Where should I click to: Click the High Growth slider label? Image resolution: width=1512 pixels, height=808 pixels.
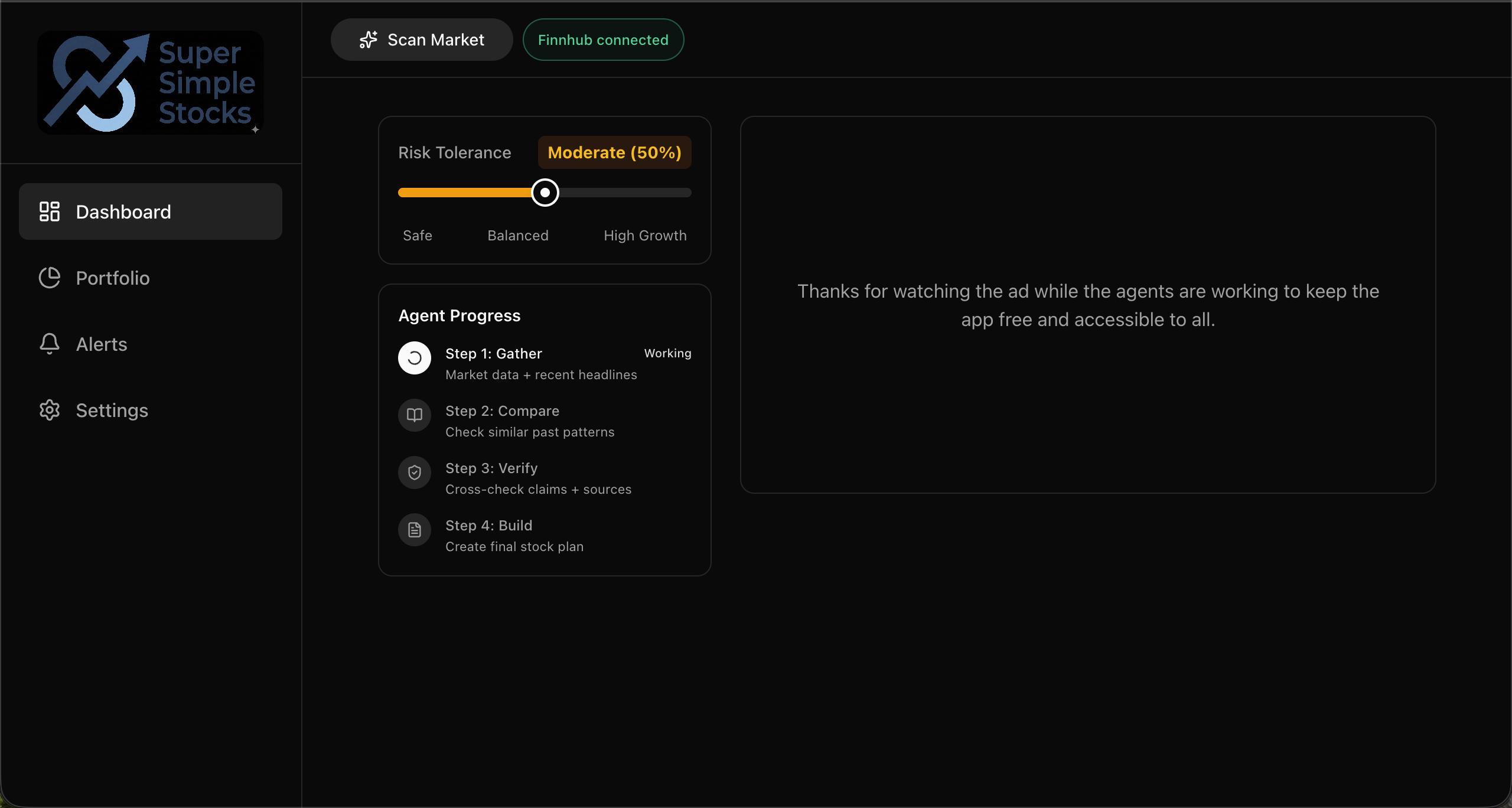coord(645,236)
